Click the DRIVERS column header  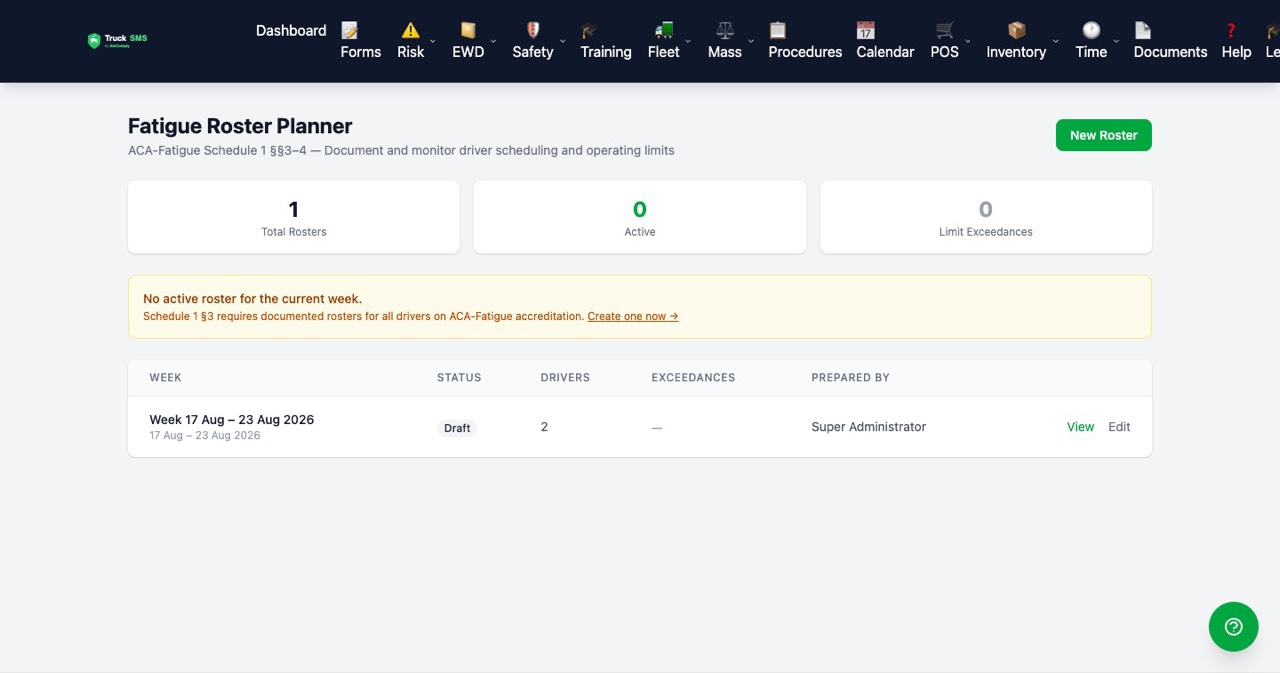point(565,378)
